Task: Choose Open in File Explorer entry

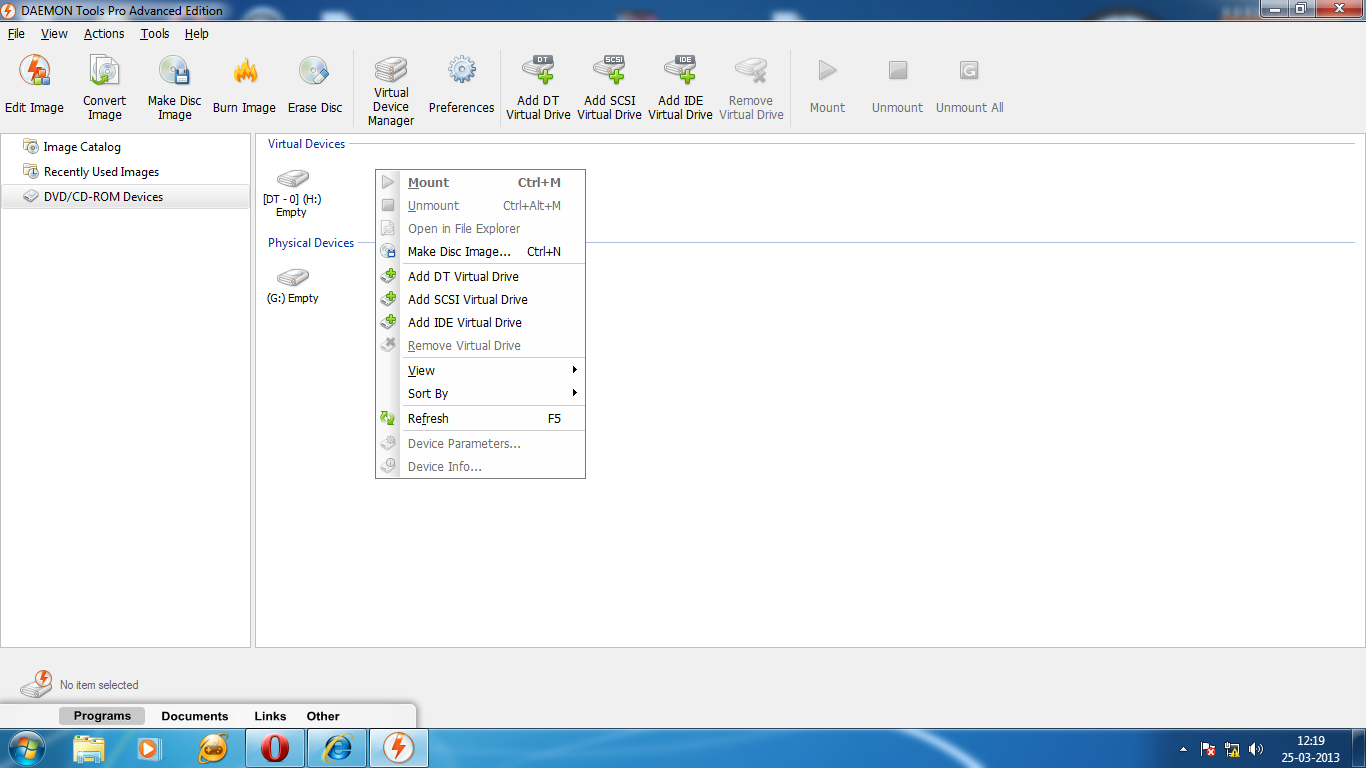Action: 480,228
